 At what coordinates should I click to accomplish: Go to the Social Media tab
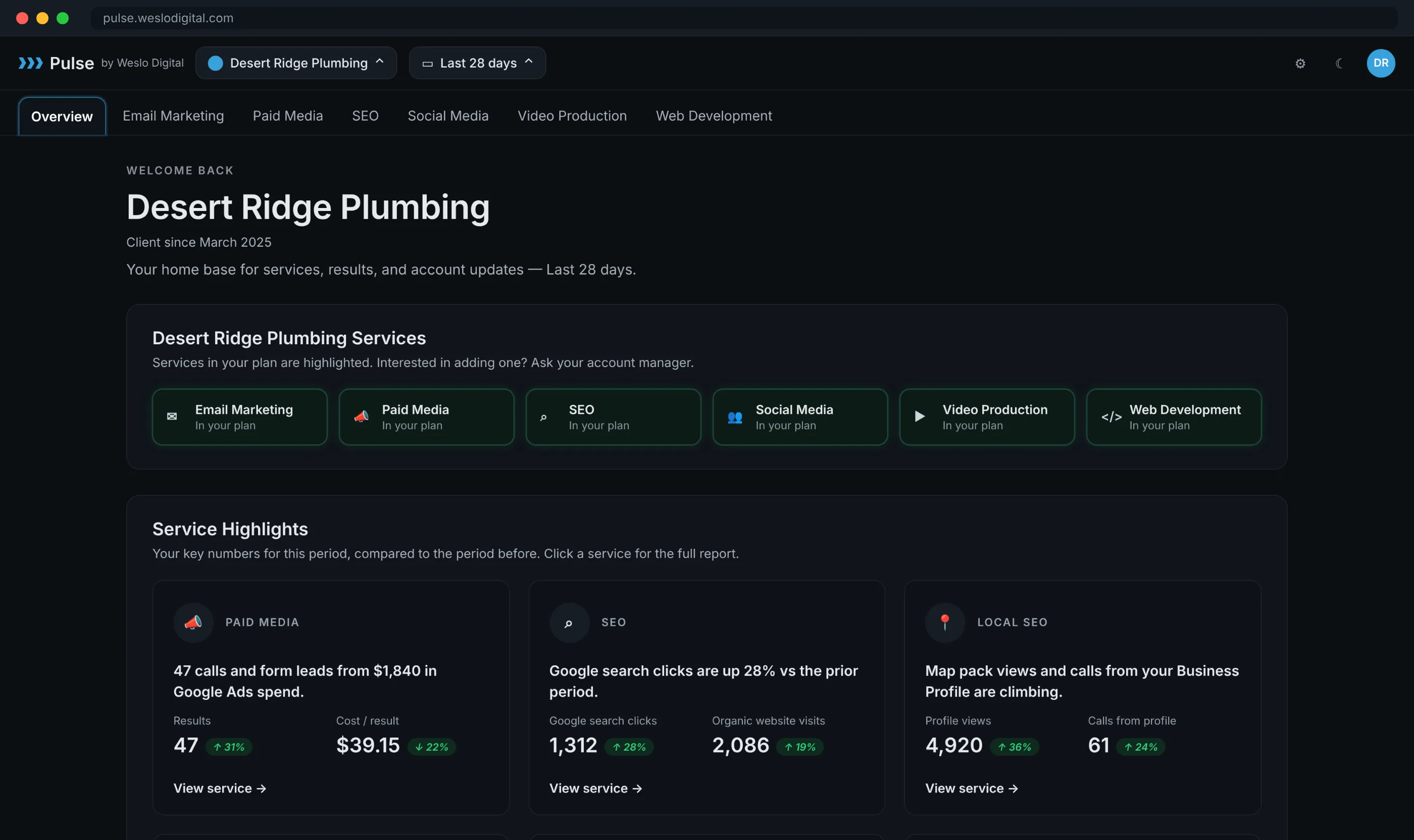(448, 116)
